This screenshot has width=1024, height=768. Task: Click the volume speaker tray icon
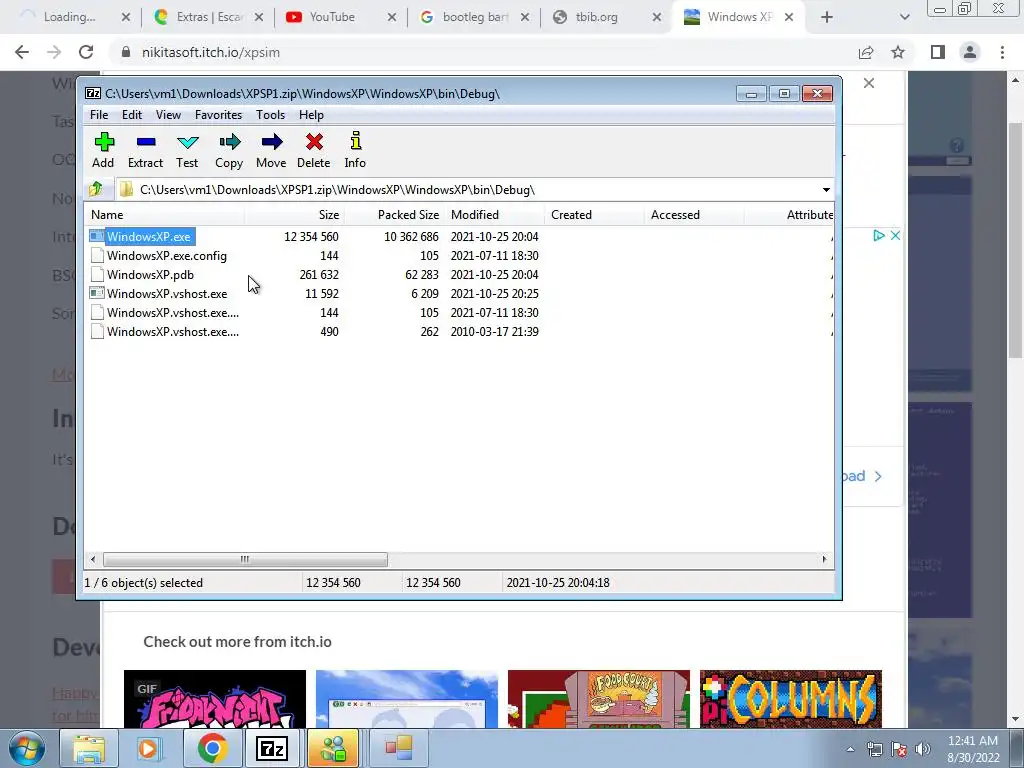coord(923,749)
